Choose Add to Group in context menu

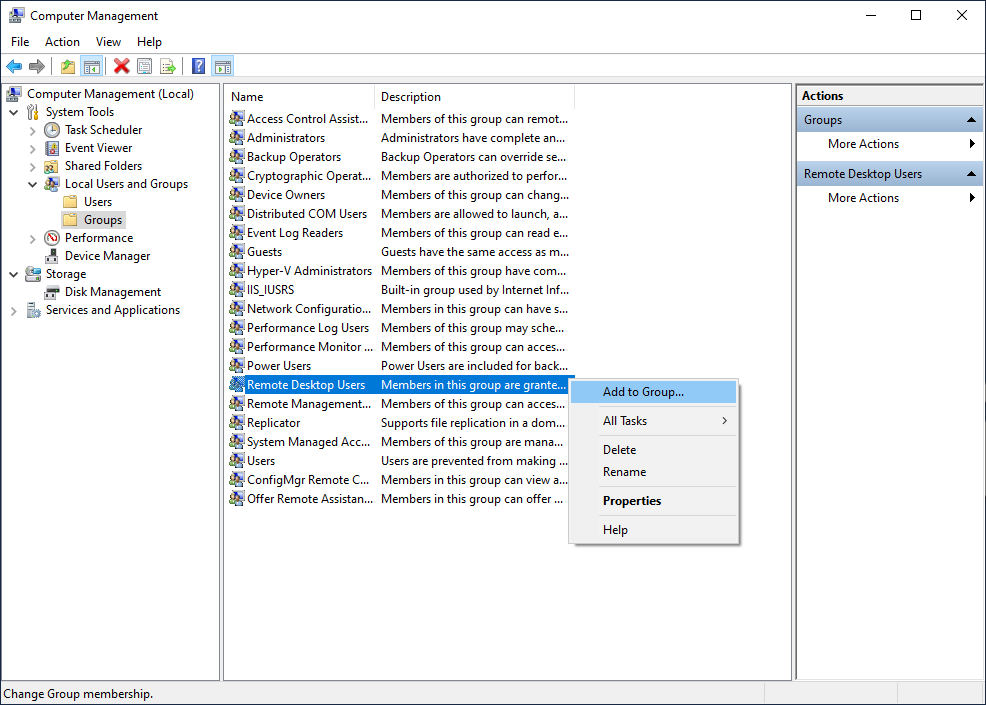tap(654, 392)
